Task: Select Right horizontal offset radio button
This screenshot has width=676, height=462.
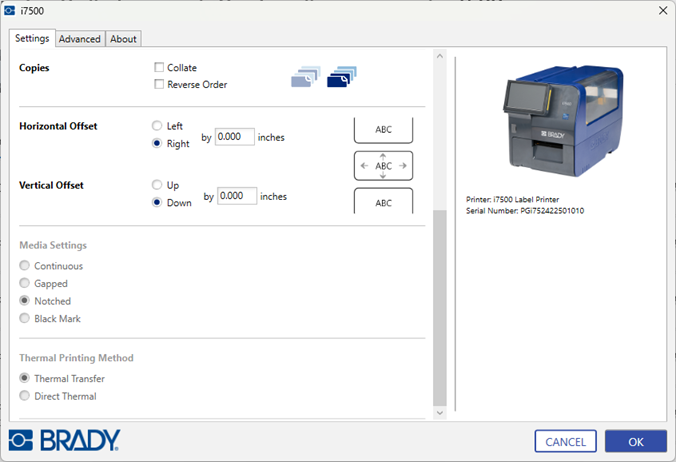Action: pos(157,143)
